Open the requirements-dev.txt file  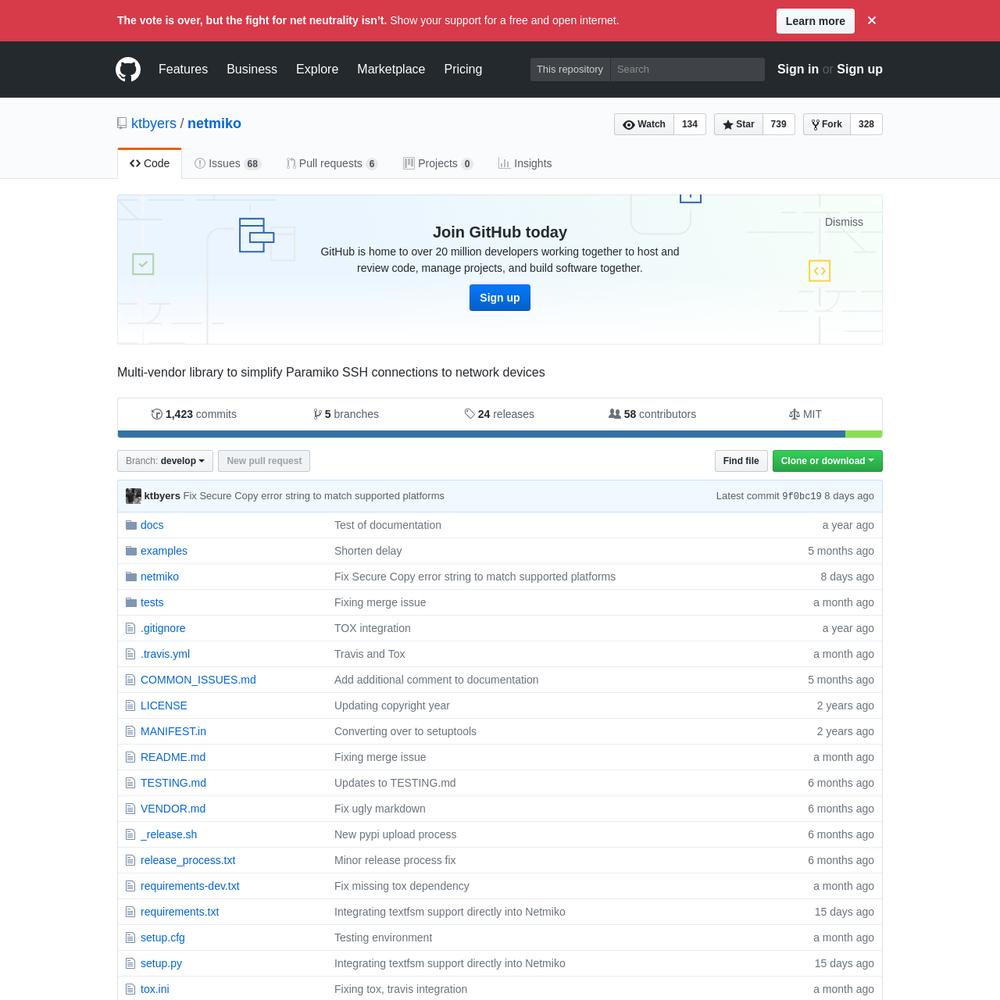coord(190,886)
